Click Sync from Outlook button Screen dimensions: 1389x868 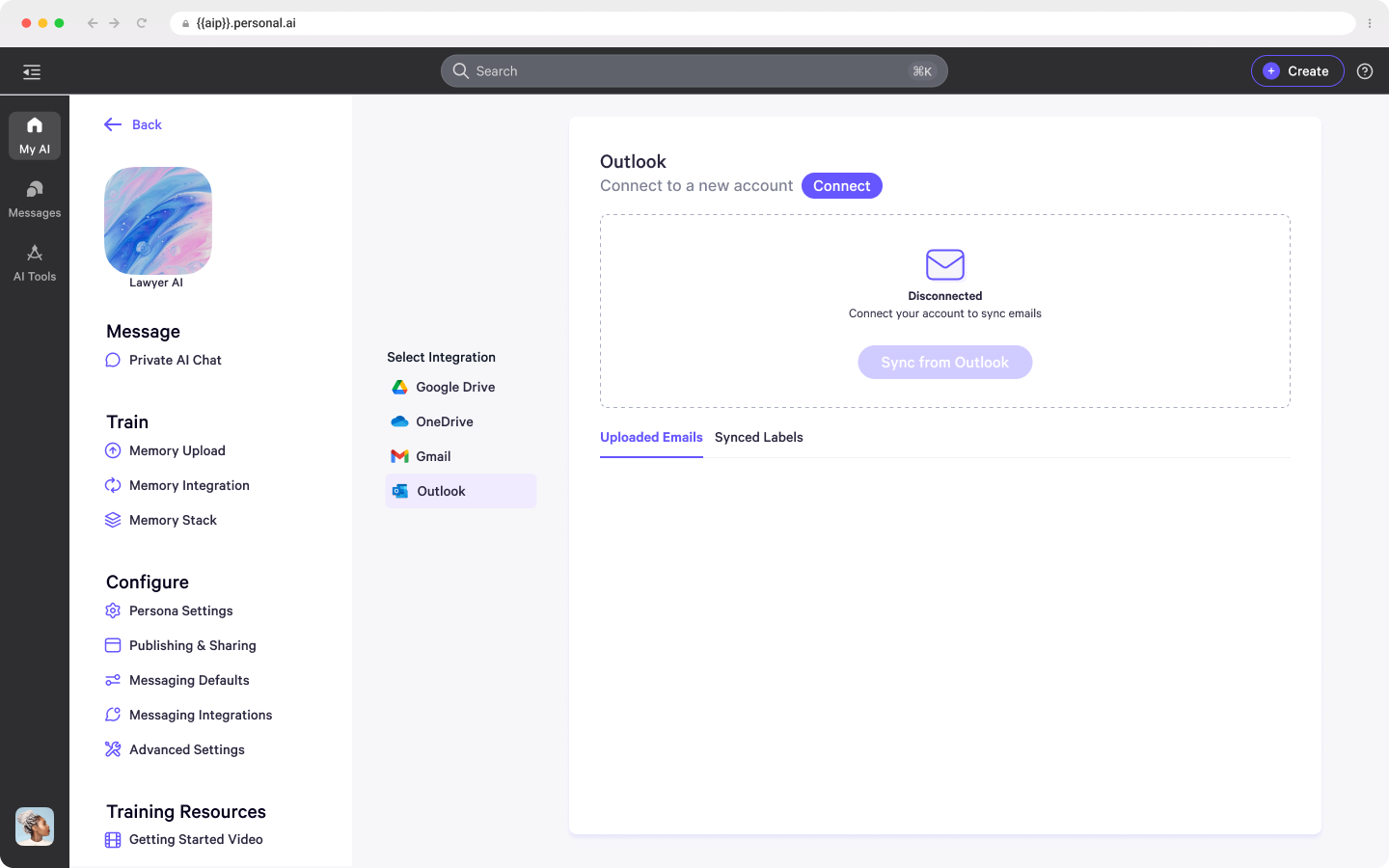click(x=944, y=363)
